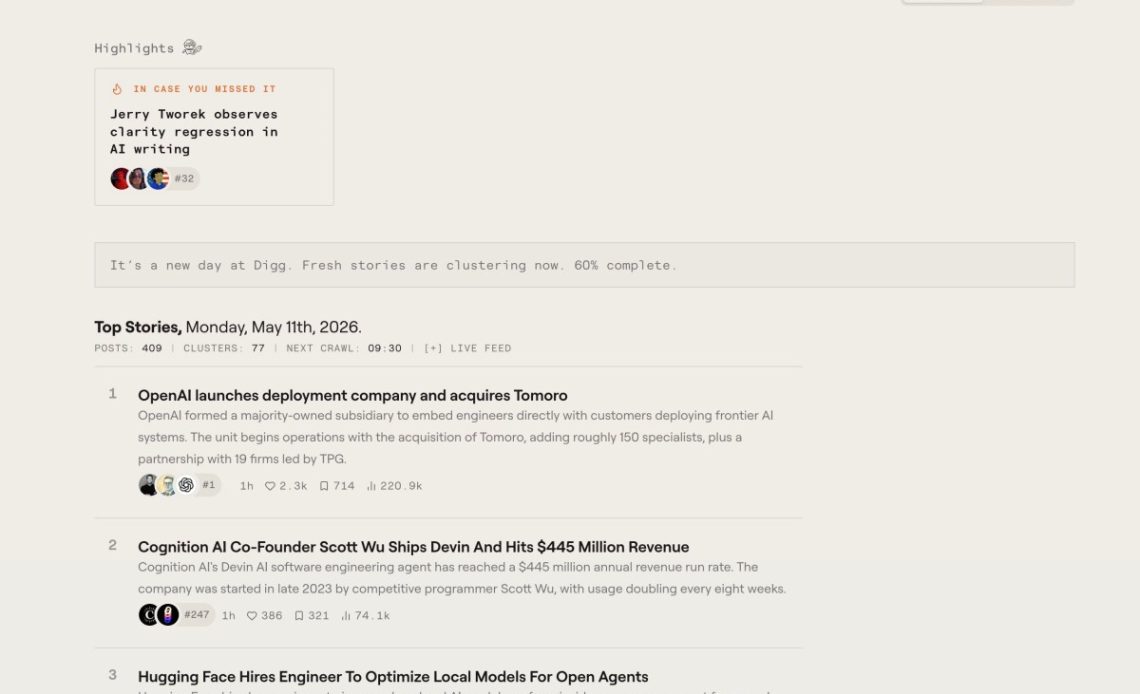Like the Cognition AI Devin story

click(252, 616)
